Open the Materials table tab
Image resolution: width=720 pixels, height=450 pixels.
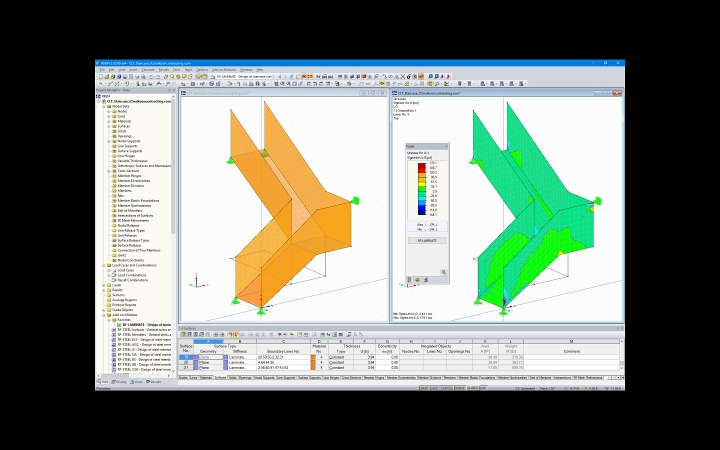click(206, 377)
